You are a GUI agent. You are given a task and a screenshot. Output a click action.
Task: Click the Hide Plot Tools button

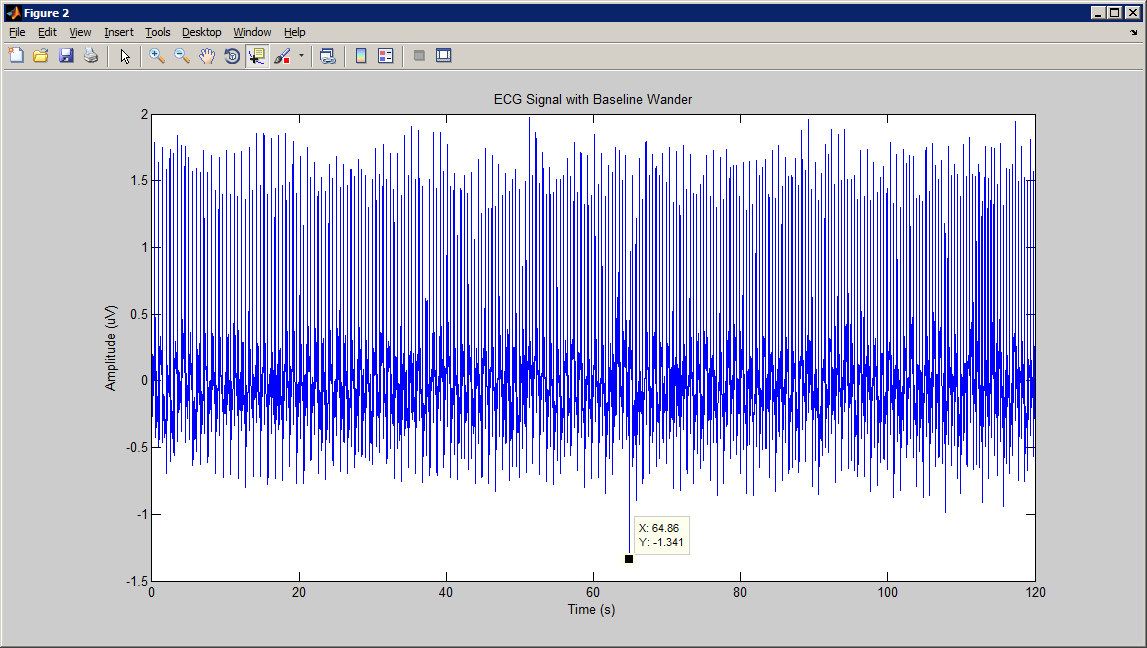coord(419,55)
